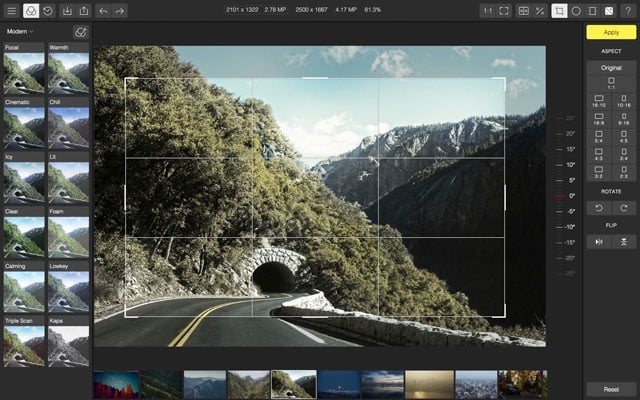Apply the Lit filter
Screen dimensions: 640x400
69,178
